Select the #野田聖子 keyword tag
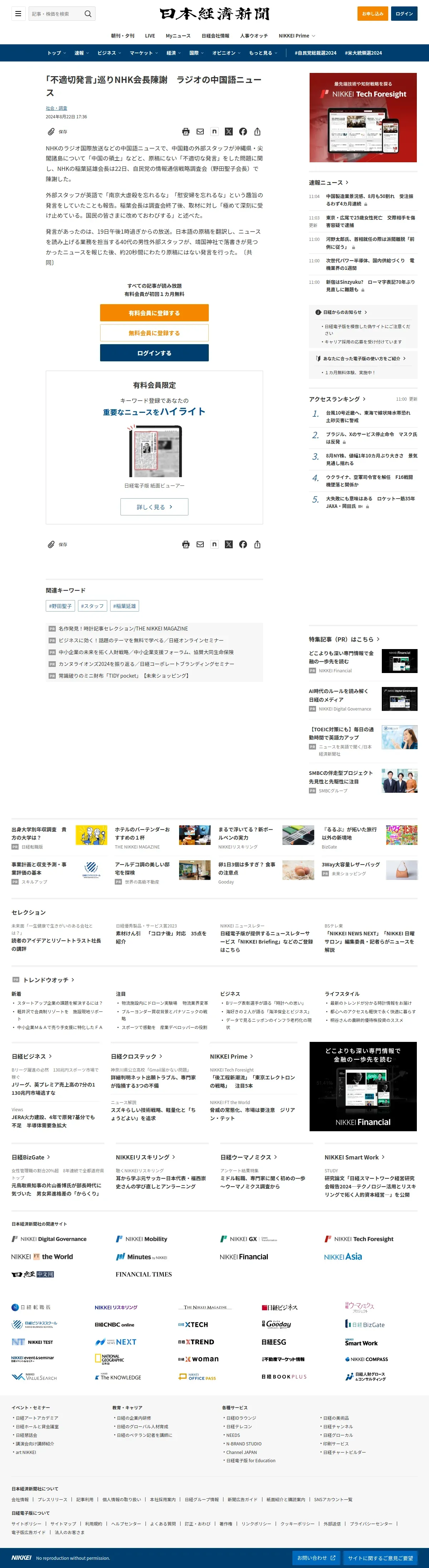This screenshot has height=1568, width=429. point(60,606)
